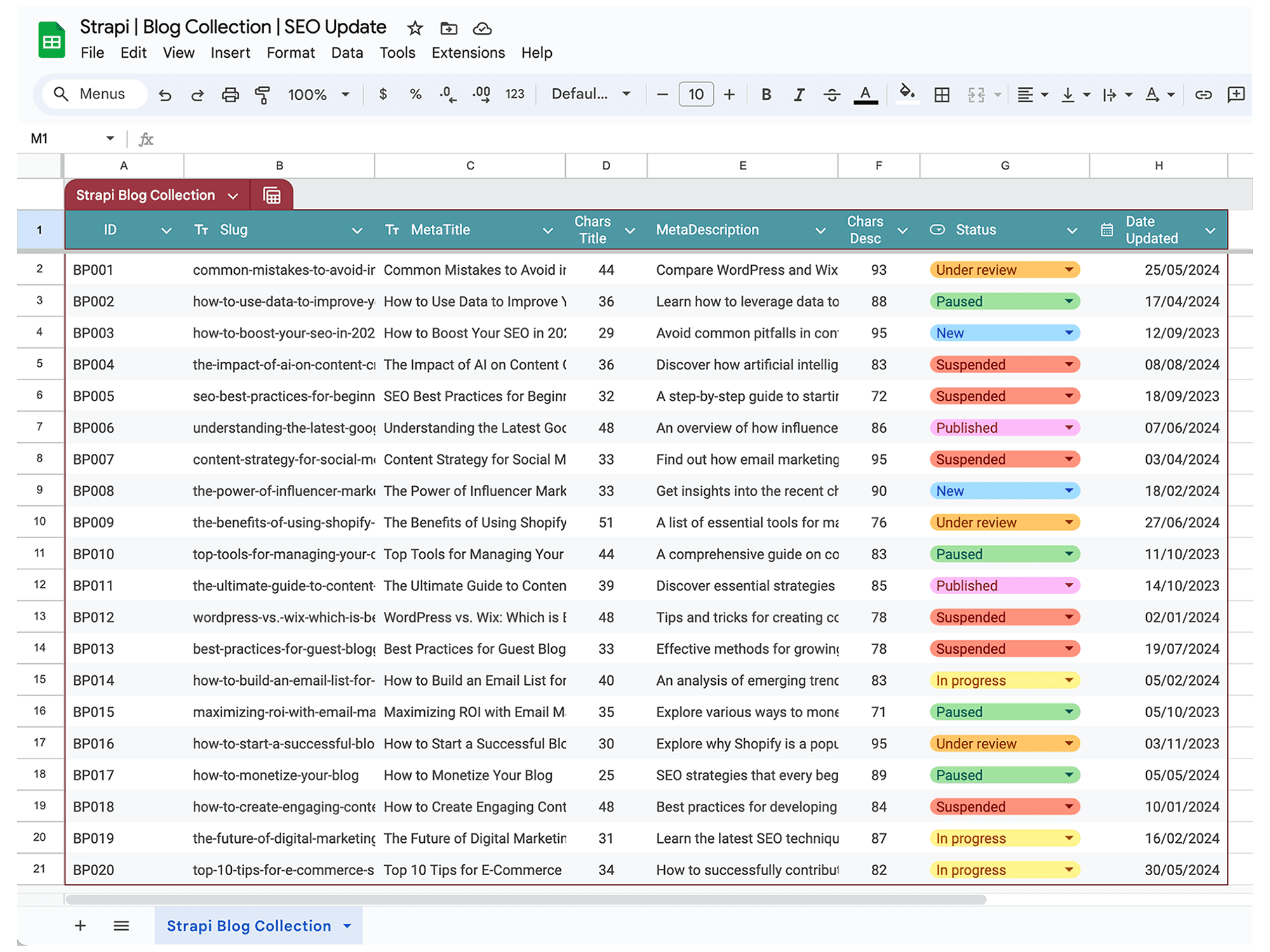Open the zoom 100% dropdown

tap(319, 95)
